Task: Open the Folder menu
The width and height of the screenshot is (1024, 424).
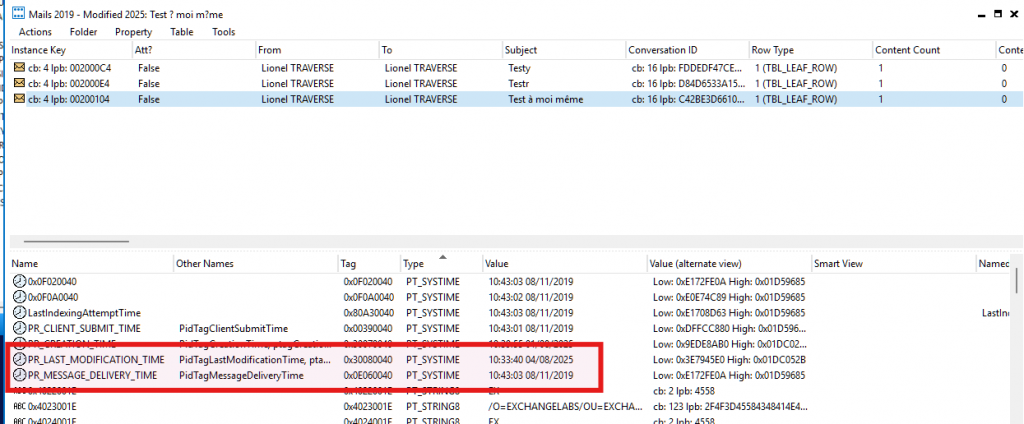Action: [x=83, y=32]
